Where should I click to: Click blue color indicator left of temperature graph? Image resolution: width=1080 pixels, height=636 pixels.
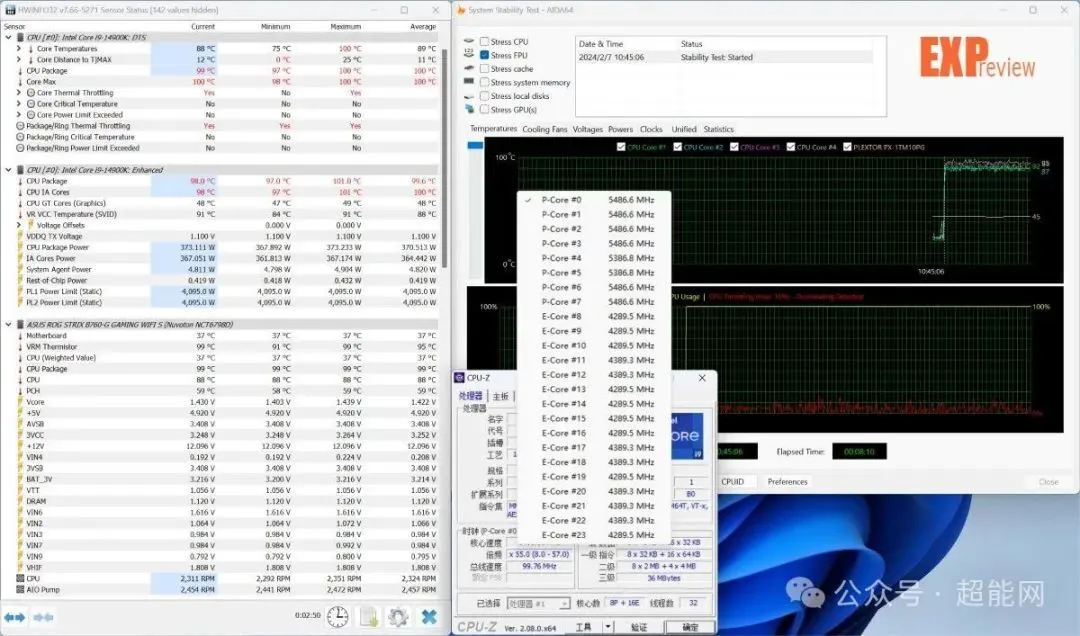point(475,145)
